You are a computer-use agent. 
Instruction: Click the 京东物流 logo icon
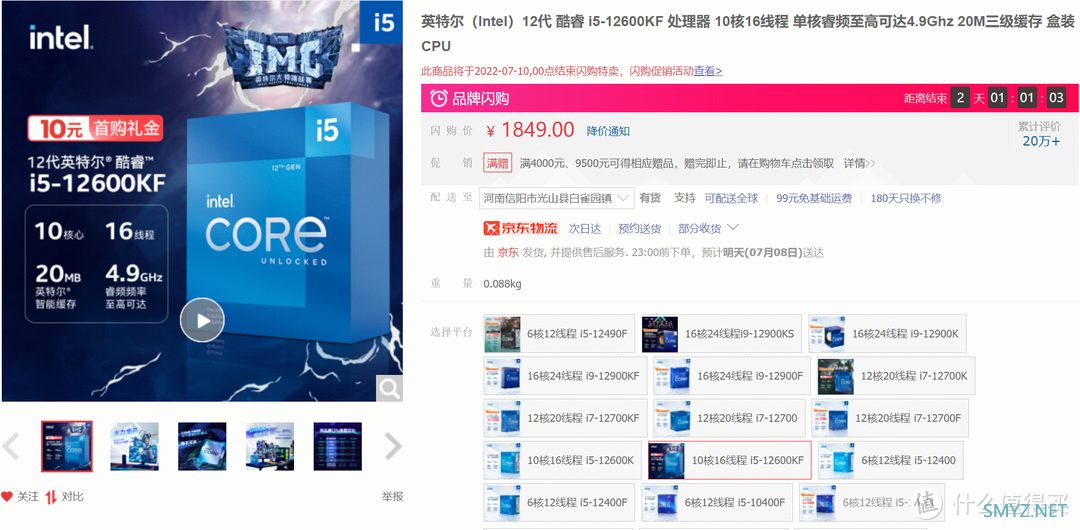[522, 228]
